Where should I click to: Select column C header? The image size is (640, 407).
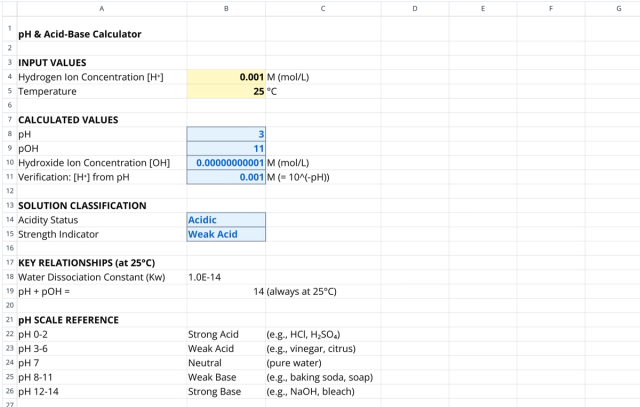pyautogui.click(x=323, y=9)
